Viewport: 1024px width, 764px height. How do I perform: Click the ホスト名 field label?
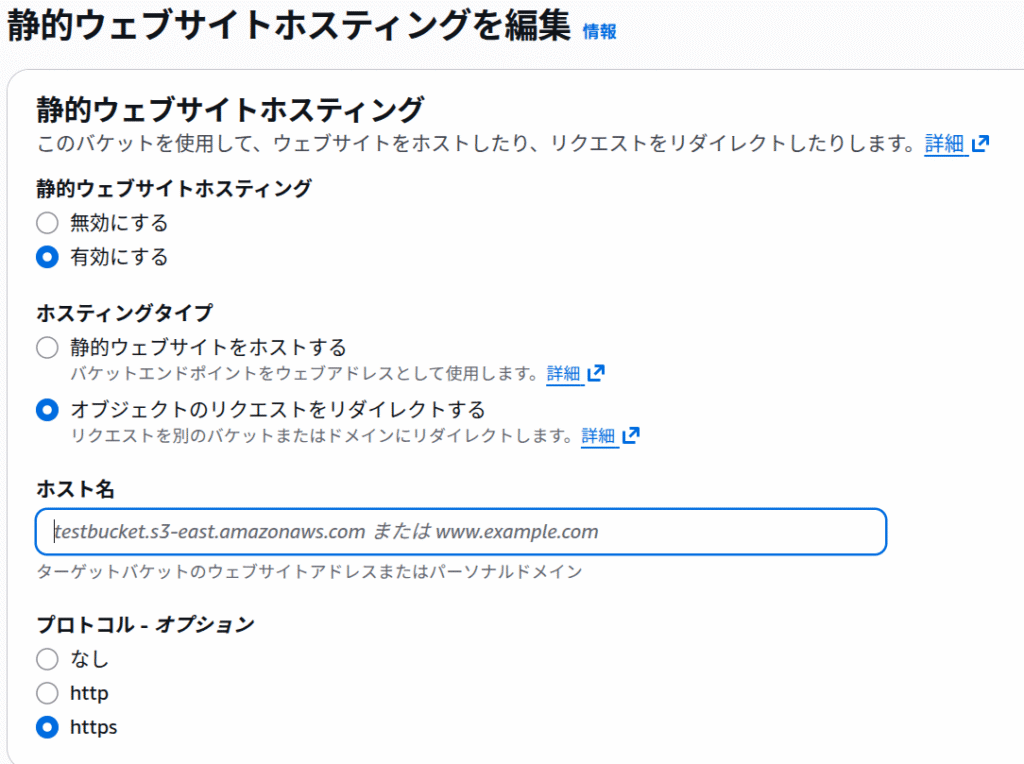click(x=76, y=489)
